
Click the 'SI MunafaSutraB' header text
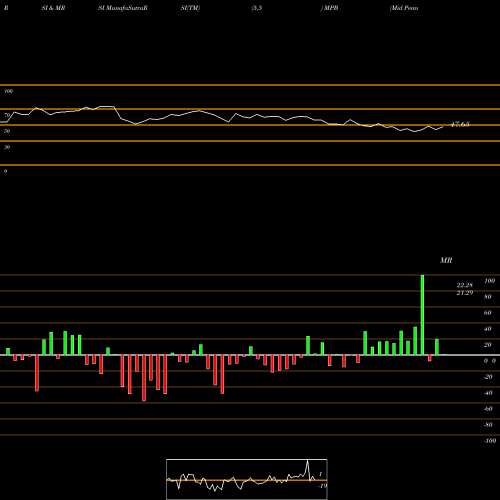[123, 8]
